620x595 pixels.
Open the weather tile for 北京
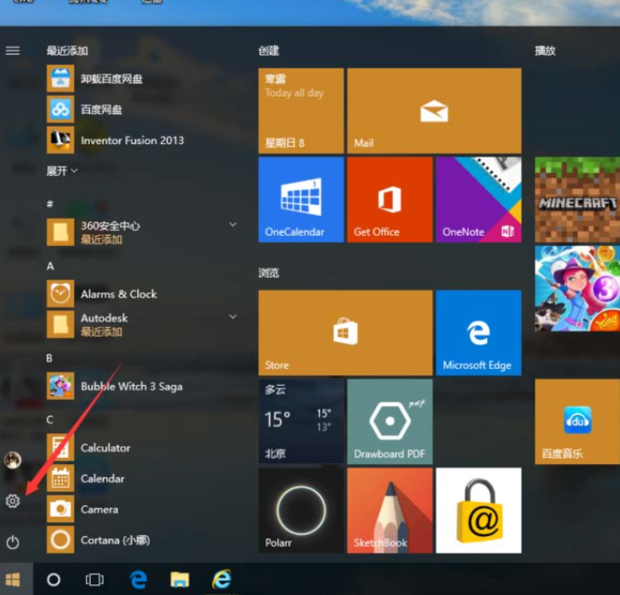(300, 420)
